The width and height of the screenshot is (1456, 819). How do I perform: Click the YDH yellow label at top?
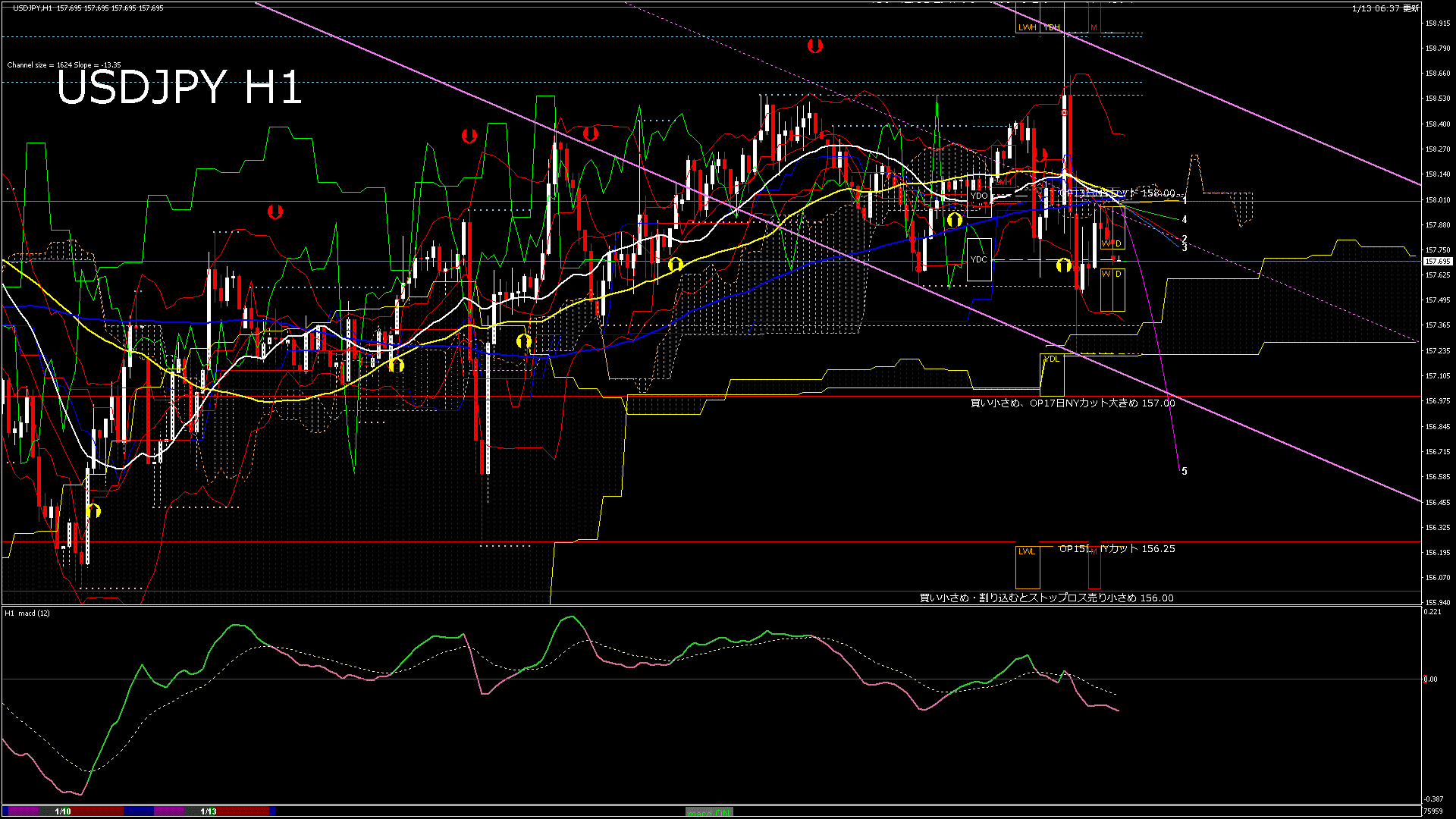1051,27
